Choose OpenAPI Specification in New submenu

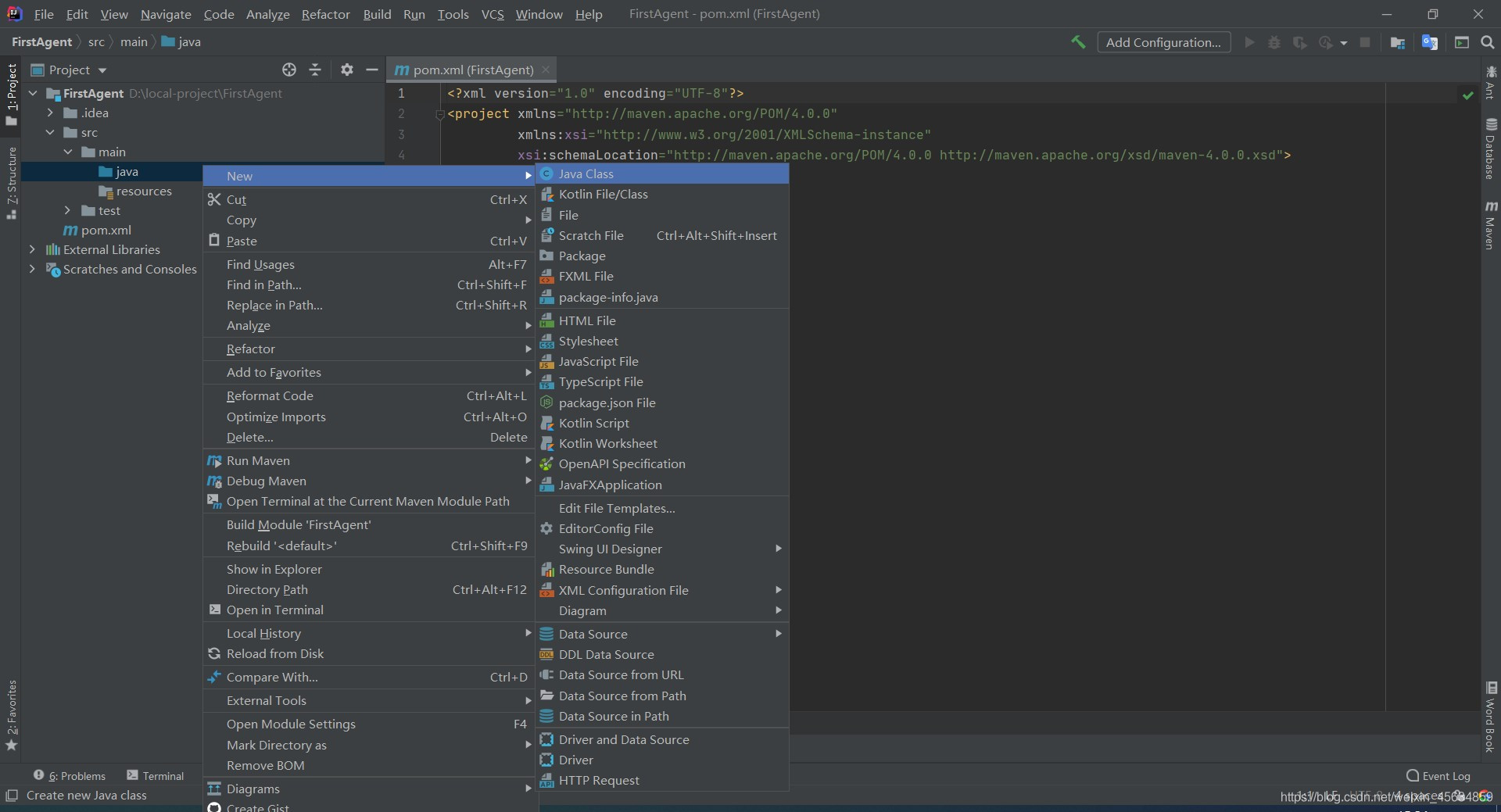(662, 463)
